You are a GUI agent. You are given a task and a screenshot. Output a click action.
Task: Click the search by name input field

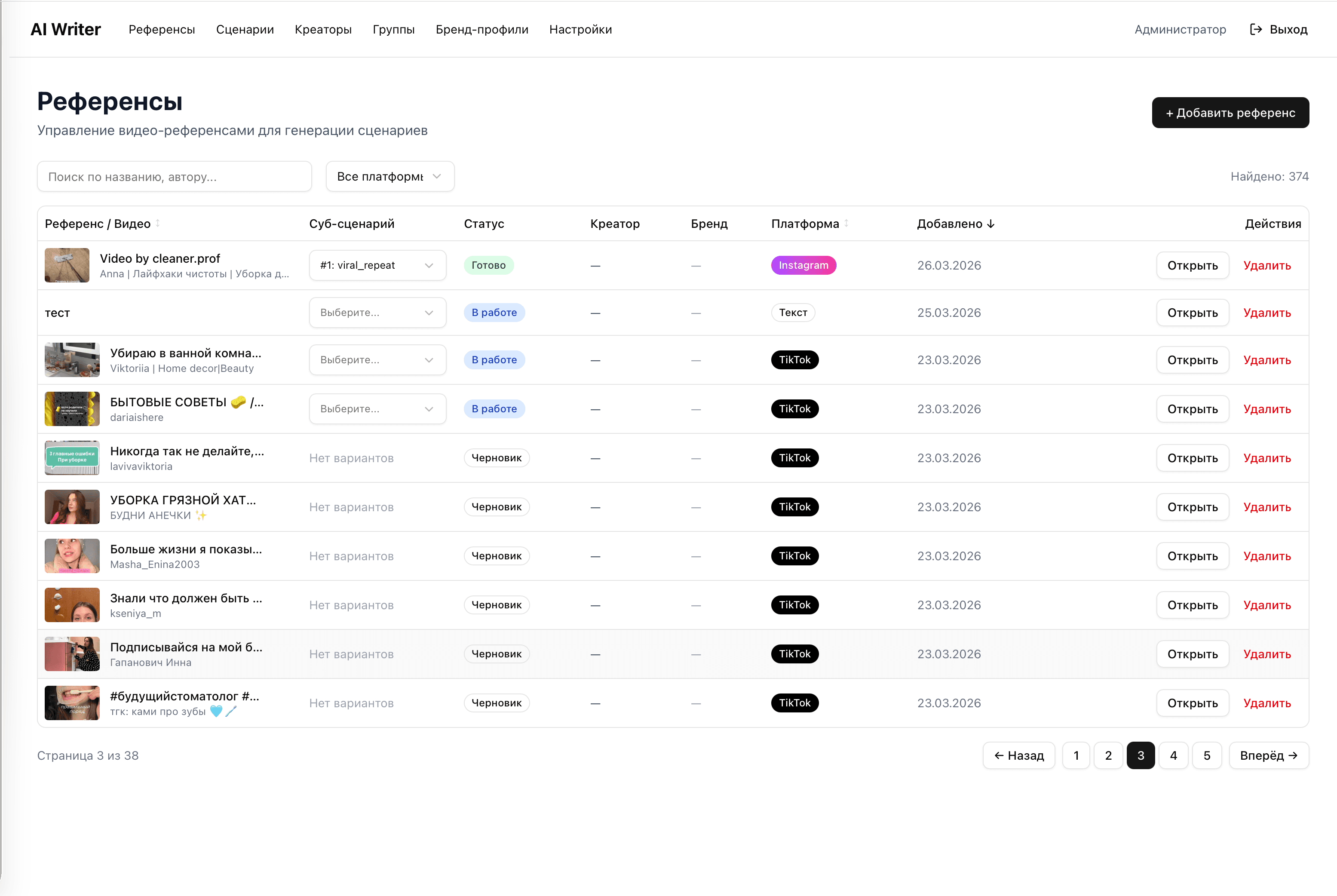pyautogui.click(x=174, y=176)
